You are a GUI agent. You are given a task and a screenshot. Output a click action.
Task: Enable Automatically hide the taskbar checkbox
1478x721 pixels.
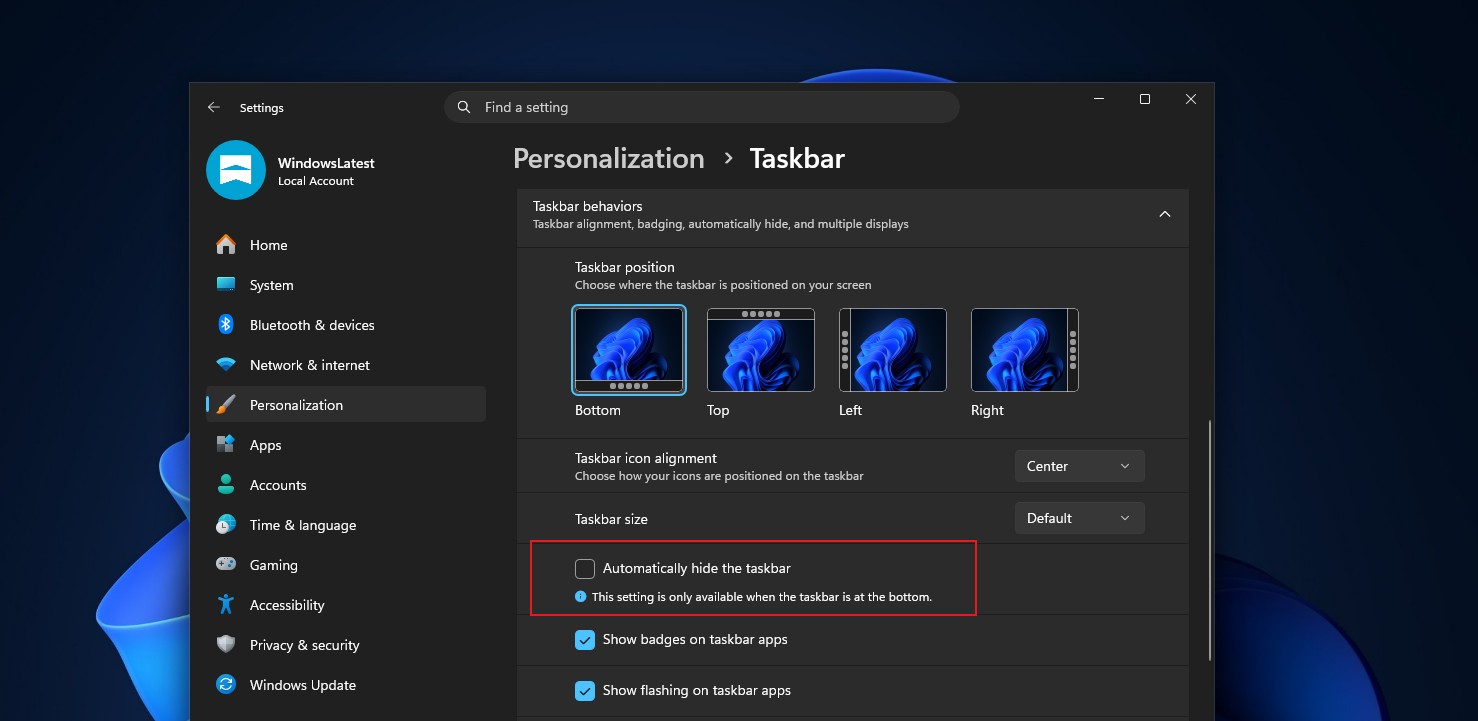coord(585,569)
